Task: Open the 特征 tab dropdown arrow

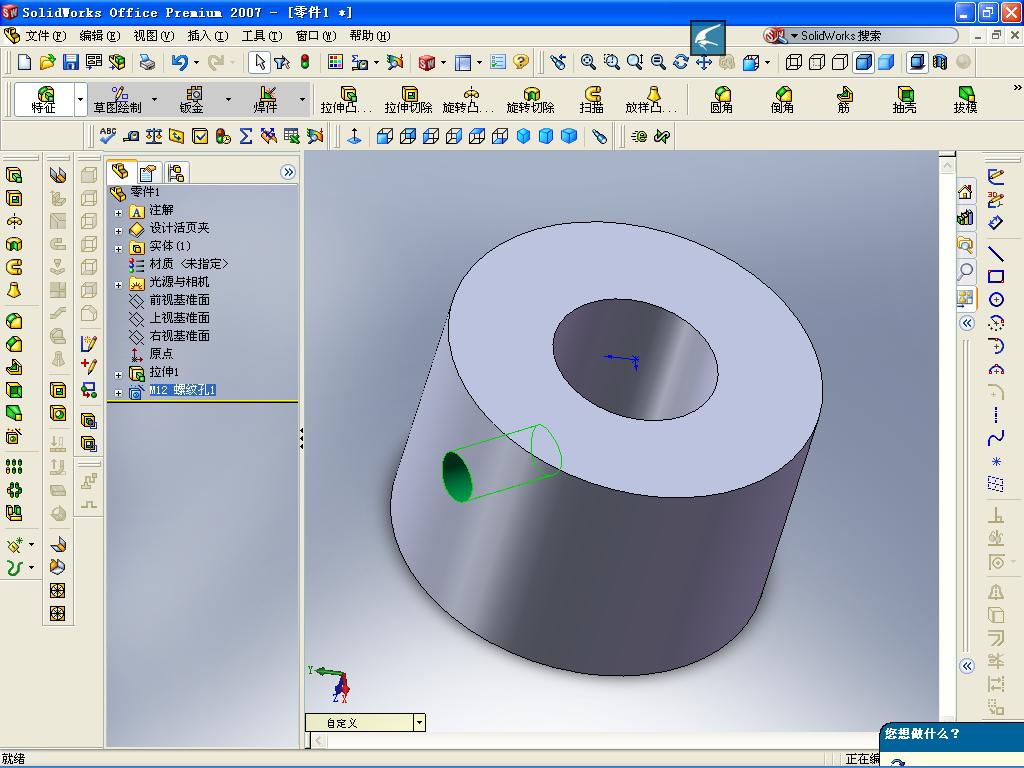Action: (x=80, y=100)
